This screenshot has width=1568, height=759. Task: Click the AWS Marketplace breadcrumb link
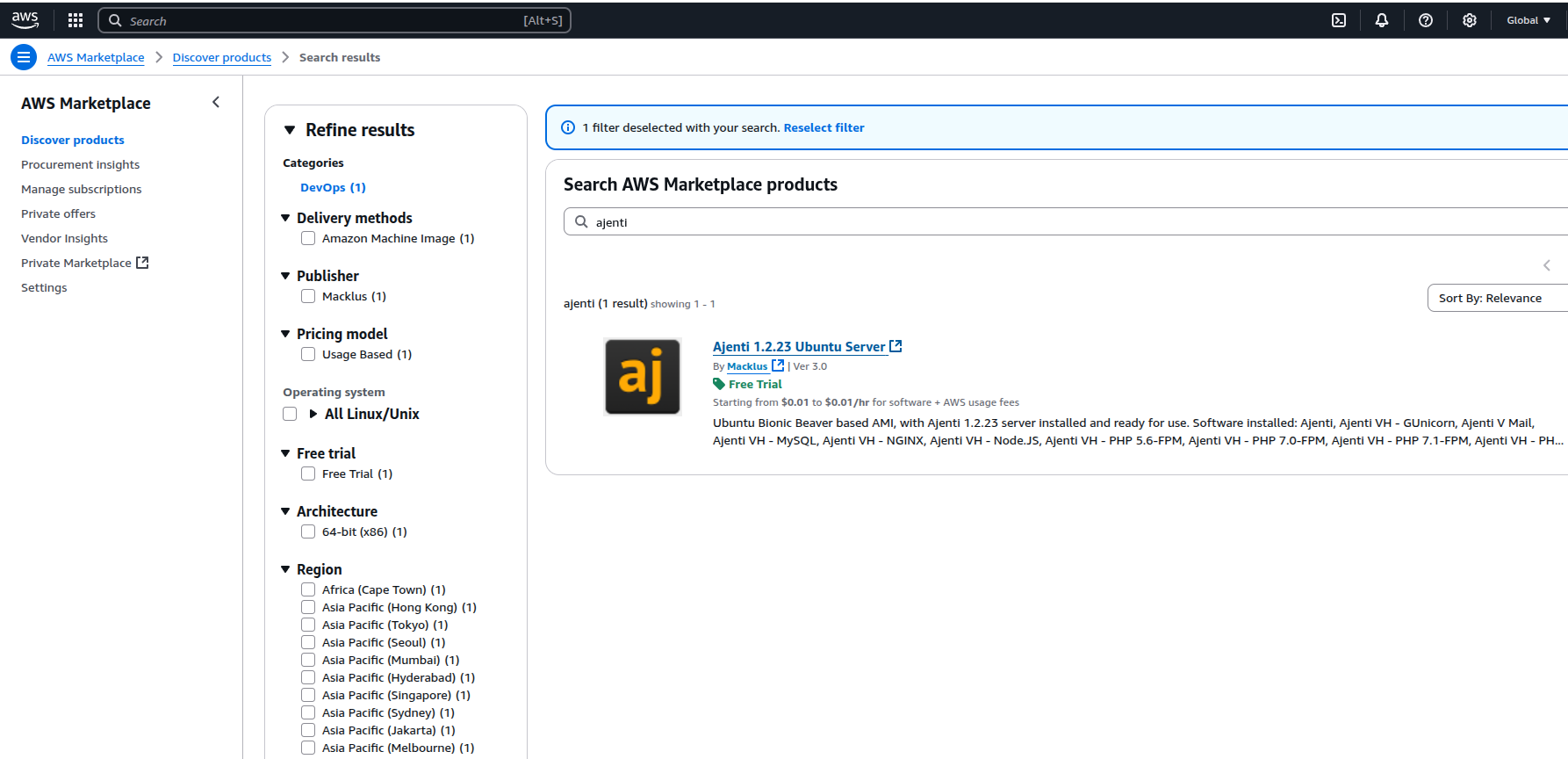point(96,57)
